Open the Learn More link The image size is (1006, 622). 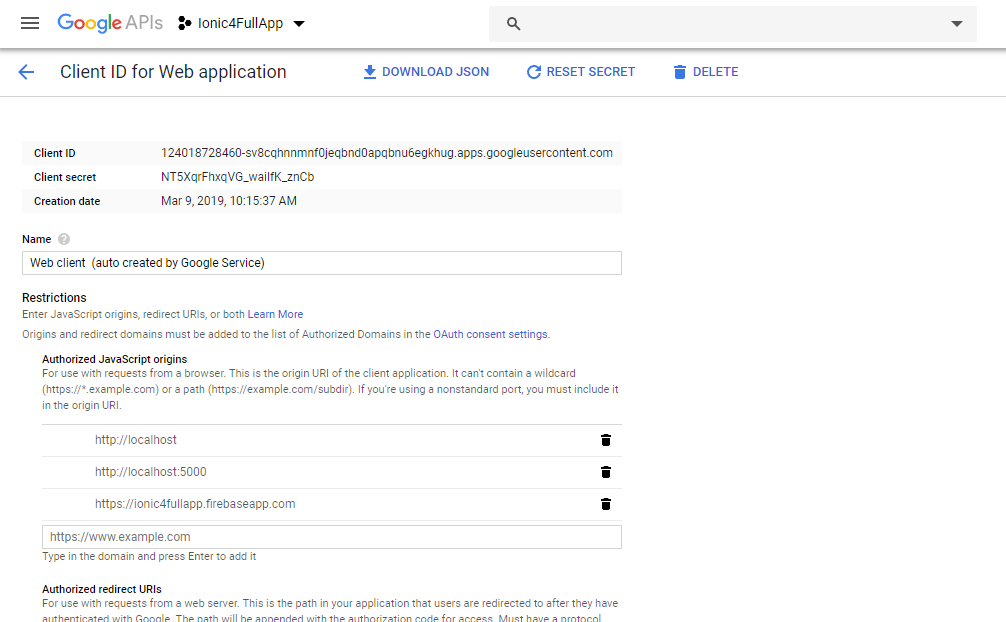click(x=275, y=315)
